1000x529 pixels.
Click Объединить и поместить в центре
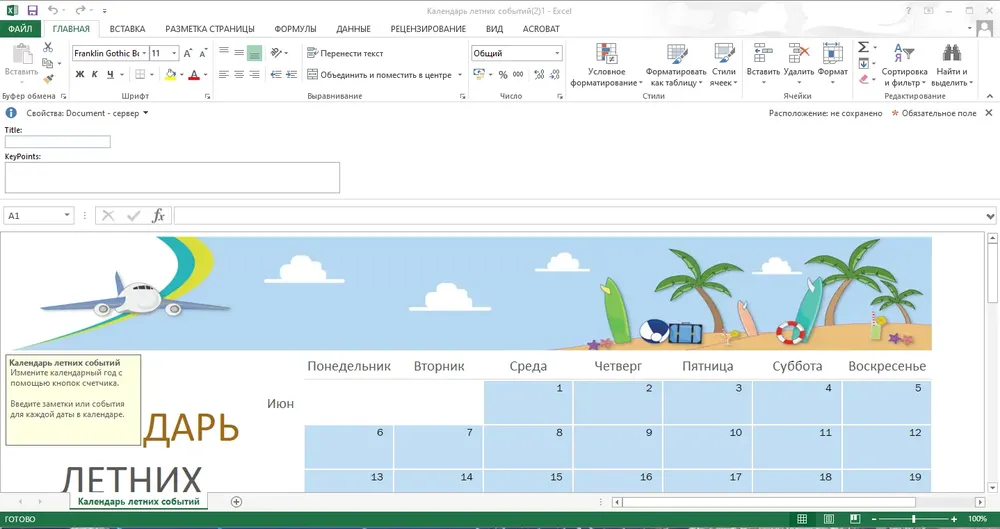click(385, 75)
